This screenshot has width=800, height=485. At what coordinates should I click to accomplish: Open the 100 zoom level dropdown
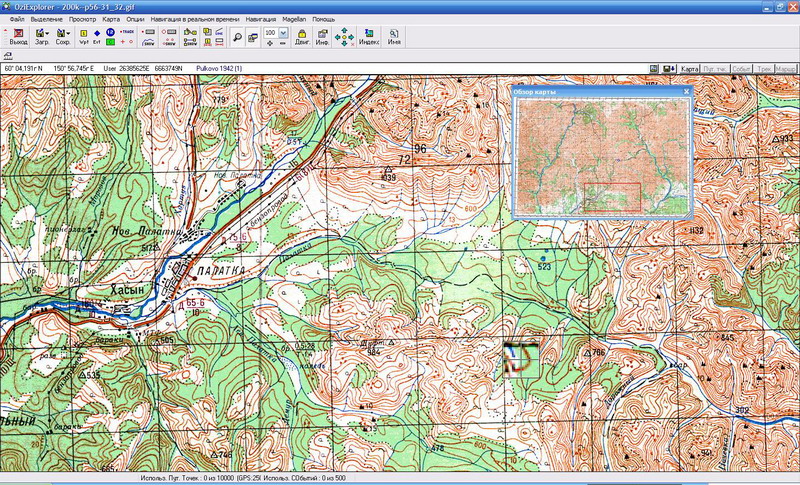pos(282,33)
